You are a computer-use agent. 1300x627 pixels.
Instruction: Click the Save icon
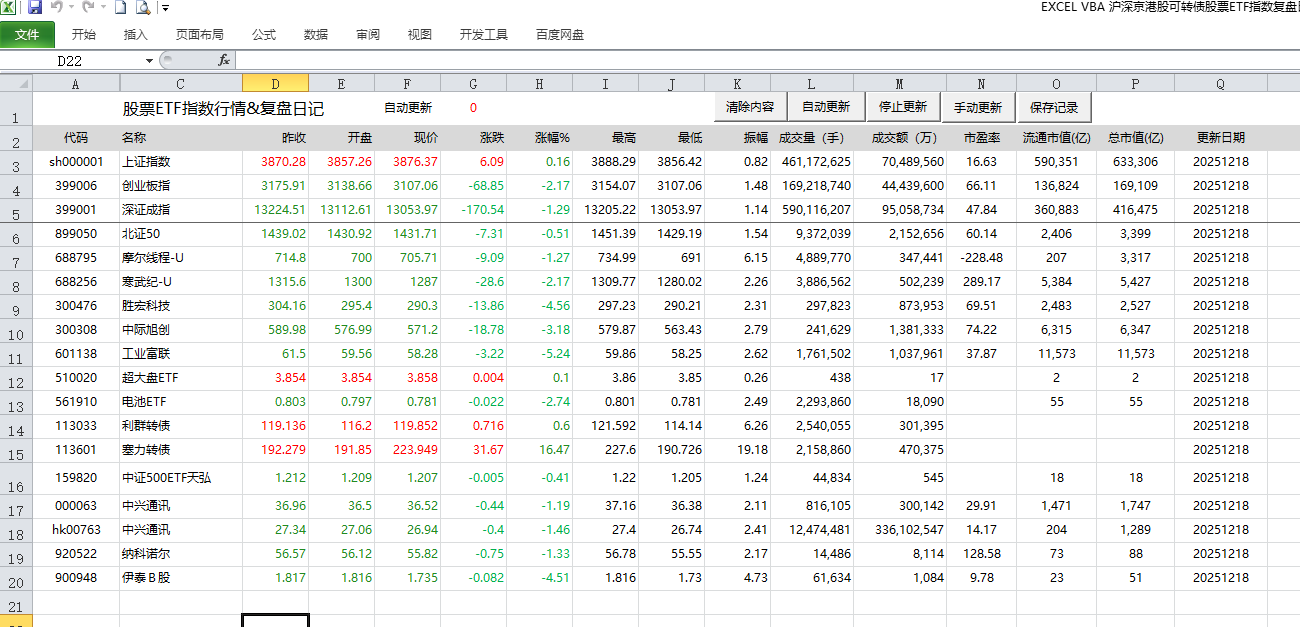click(34, 8)
